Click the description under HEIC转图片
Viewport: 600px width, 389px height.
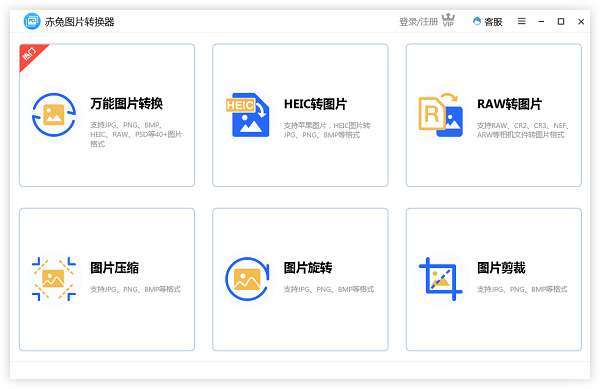pyautogui.click(x=327, y=130)
